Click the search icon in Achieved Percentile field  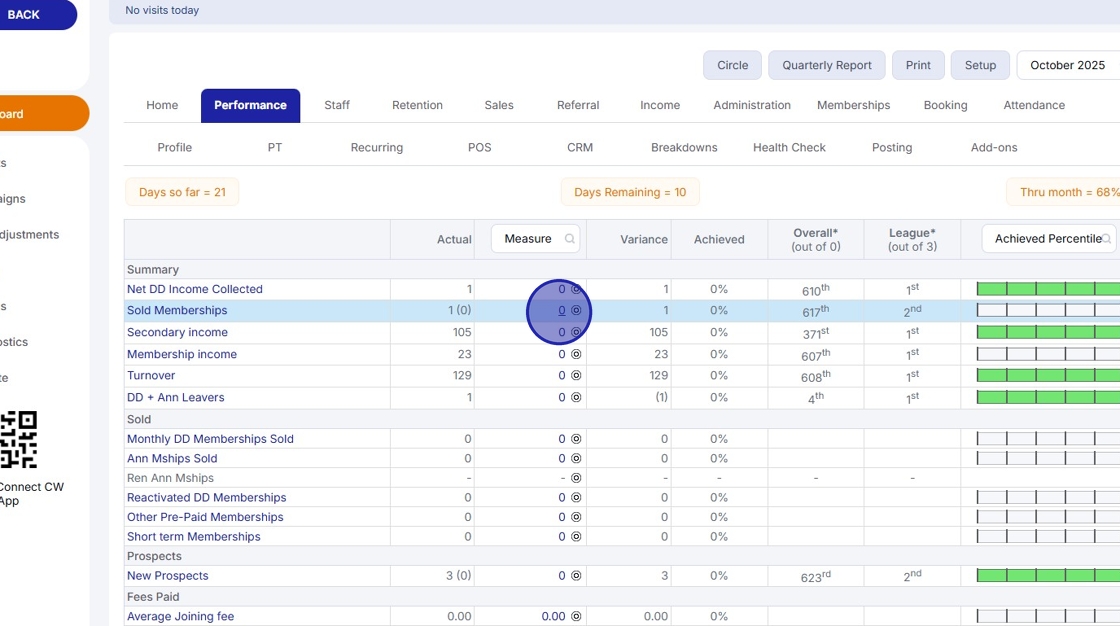point(1106,239)
